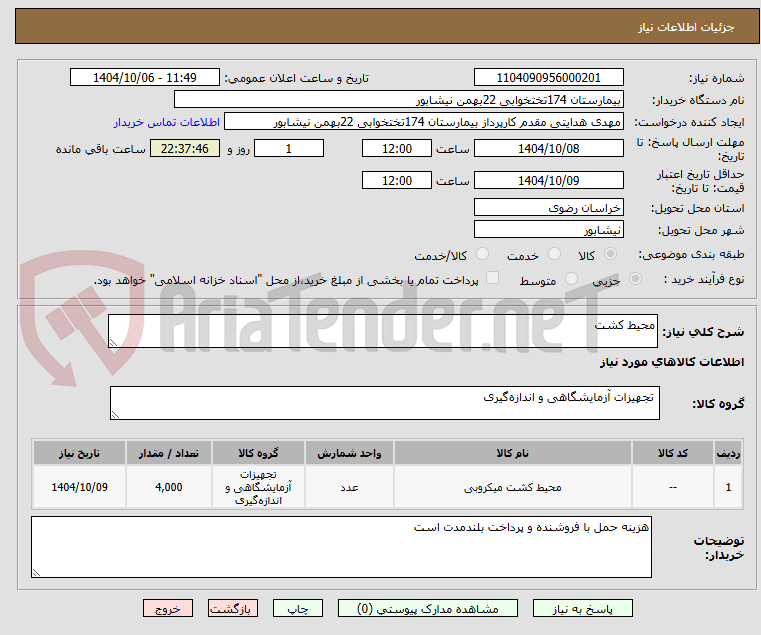Viewport: 761px width, 635px height.
Task: Click the خروج exit button
Action: (168, 608)
